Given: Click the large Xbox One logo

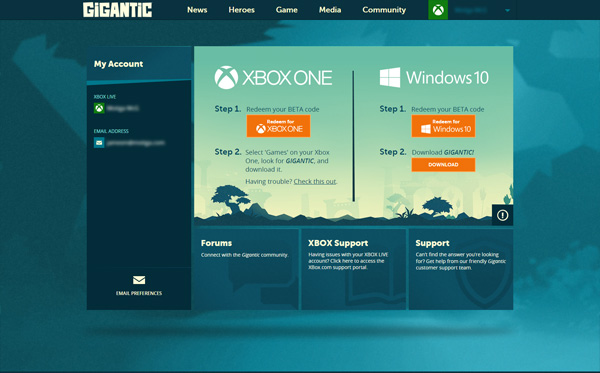Looking at the screenshot, I should pyautogui.click(x=273, y=78).
